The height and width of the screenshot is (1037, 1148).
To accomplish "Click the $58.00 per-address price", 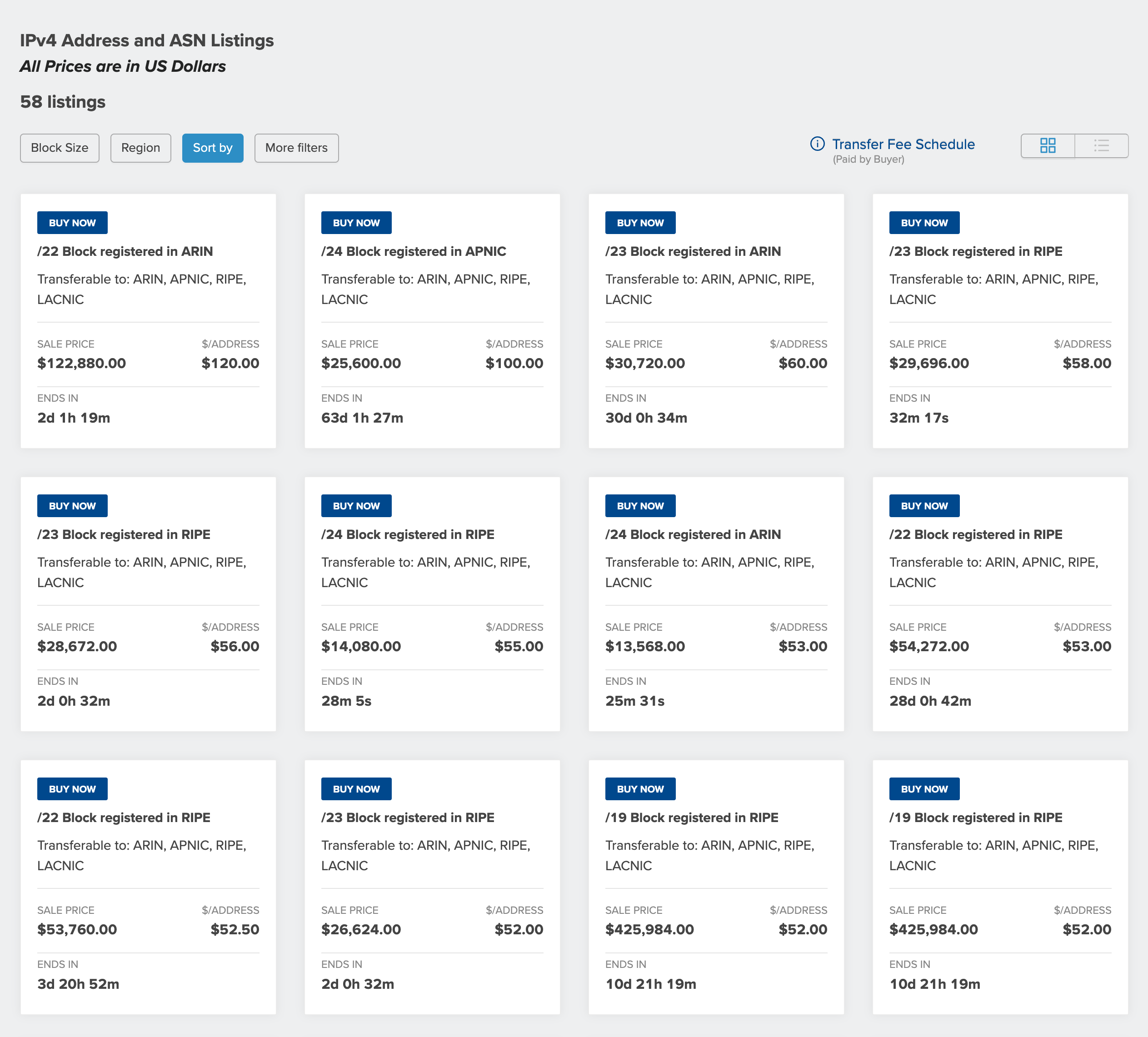I will [x=1087, y=364].
